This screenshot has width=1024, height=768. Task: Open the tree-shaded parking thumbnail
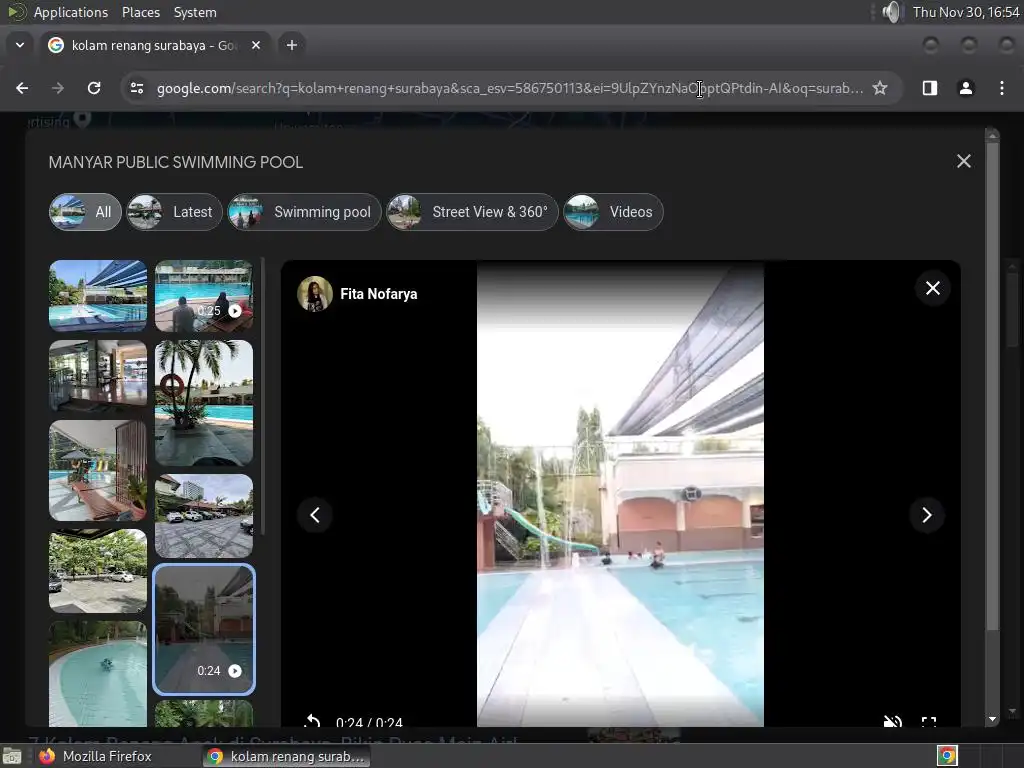[x=98, y=571]
